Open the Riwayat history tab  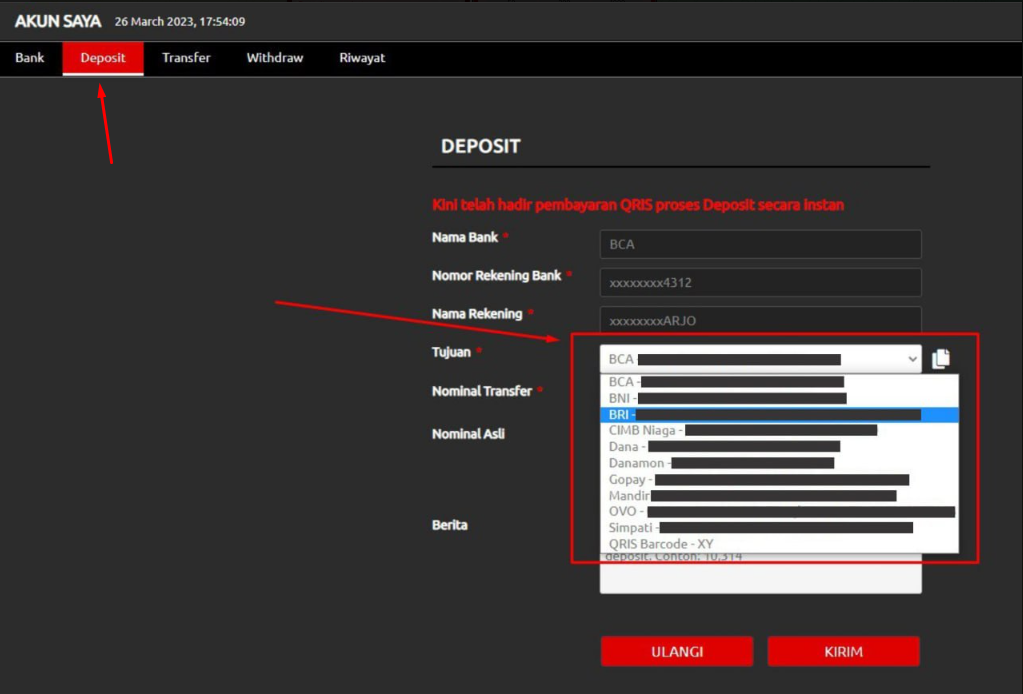362,58
